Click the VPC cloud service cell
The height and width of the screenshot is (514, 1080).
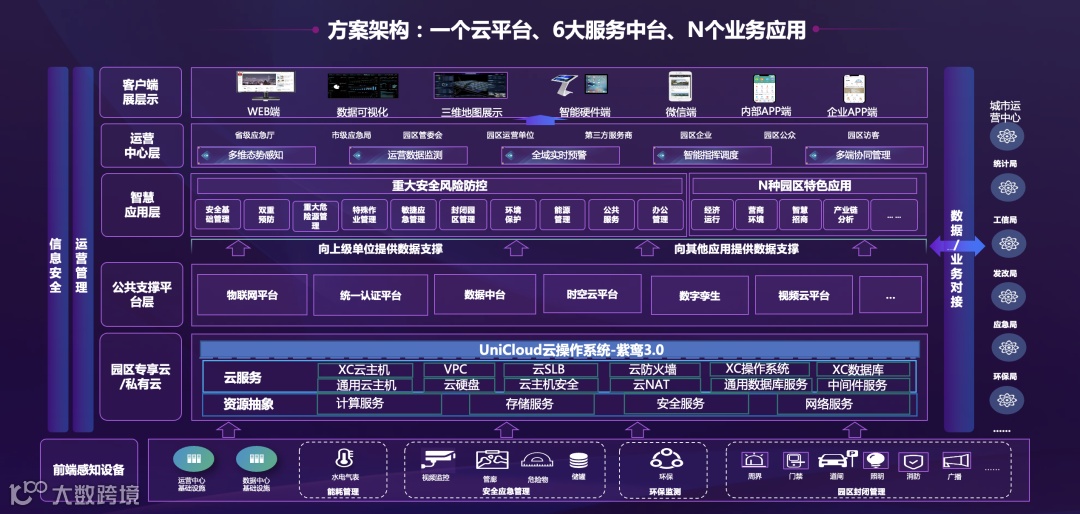click(459, 370)
